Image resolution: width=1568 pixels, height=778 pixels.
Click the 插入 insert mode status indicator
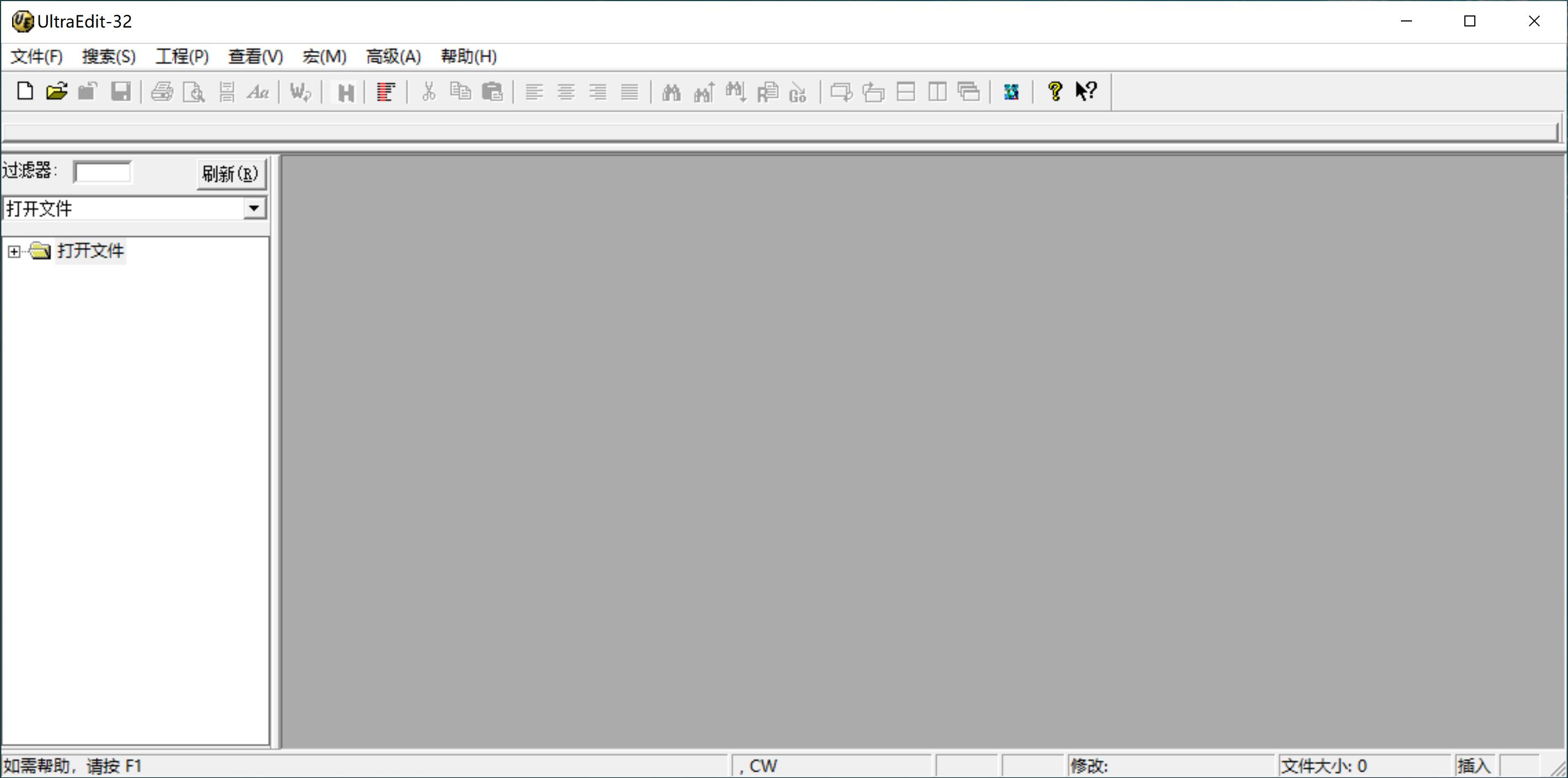(x=1474, y=766)
